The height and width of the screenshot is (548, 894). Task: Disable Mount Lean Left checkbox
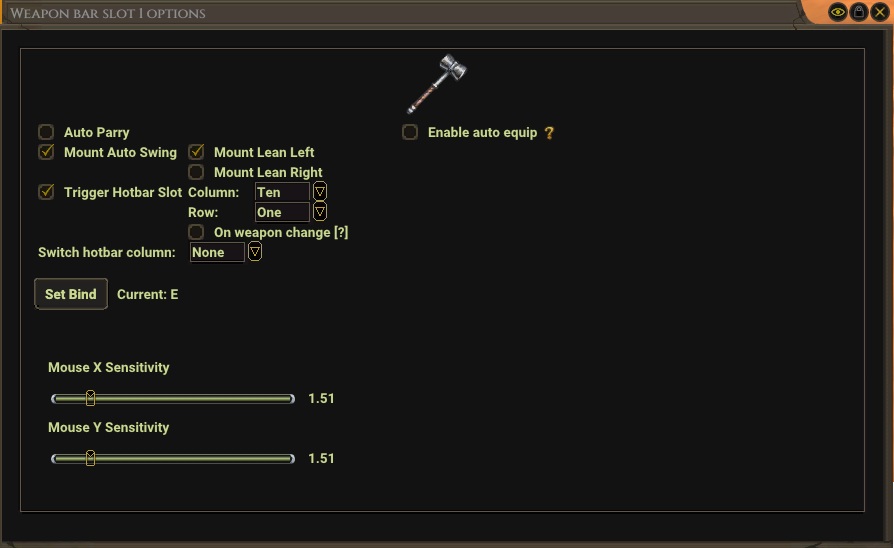point(196,152)
